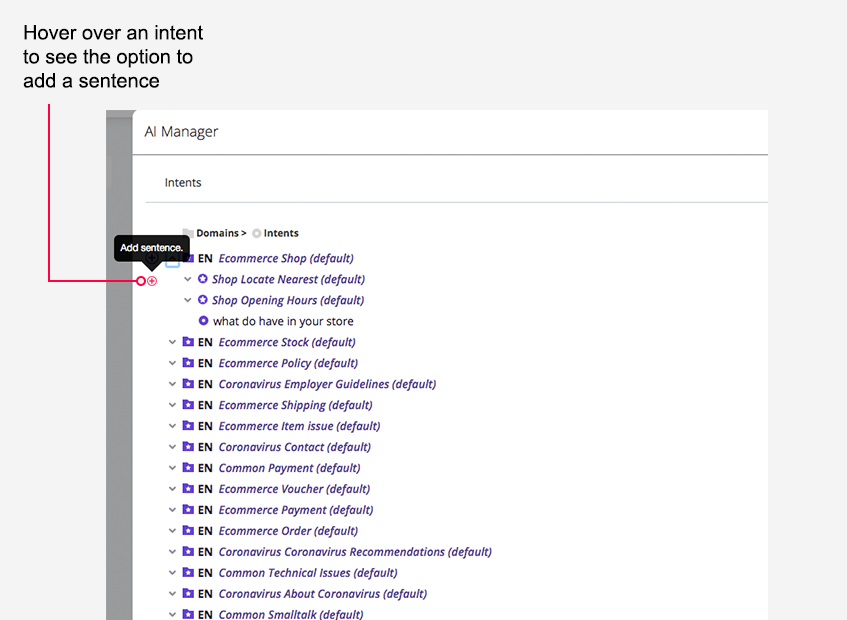This screenshot has width=847, height=620.
Task: Click the folder icon beside Common Smalltalk
Action: pyautogui.click(x=188, y=614)
